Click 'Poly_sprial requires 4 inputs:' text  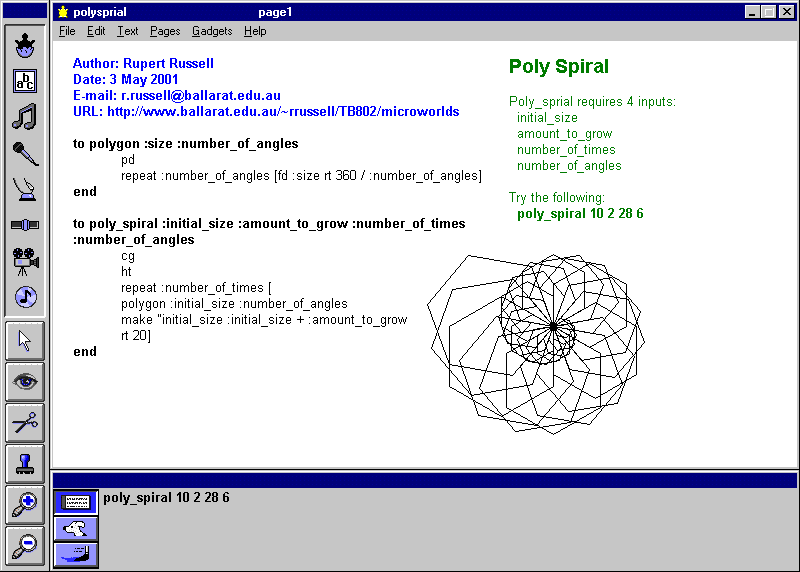tap(592, 102)
